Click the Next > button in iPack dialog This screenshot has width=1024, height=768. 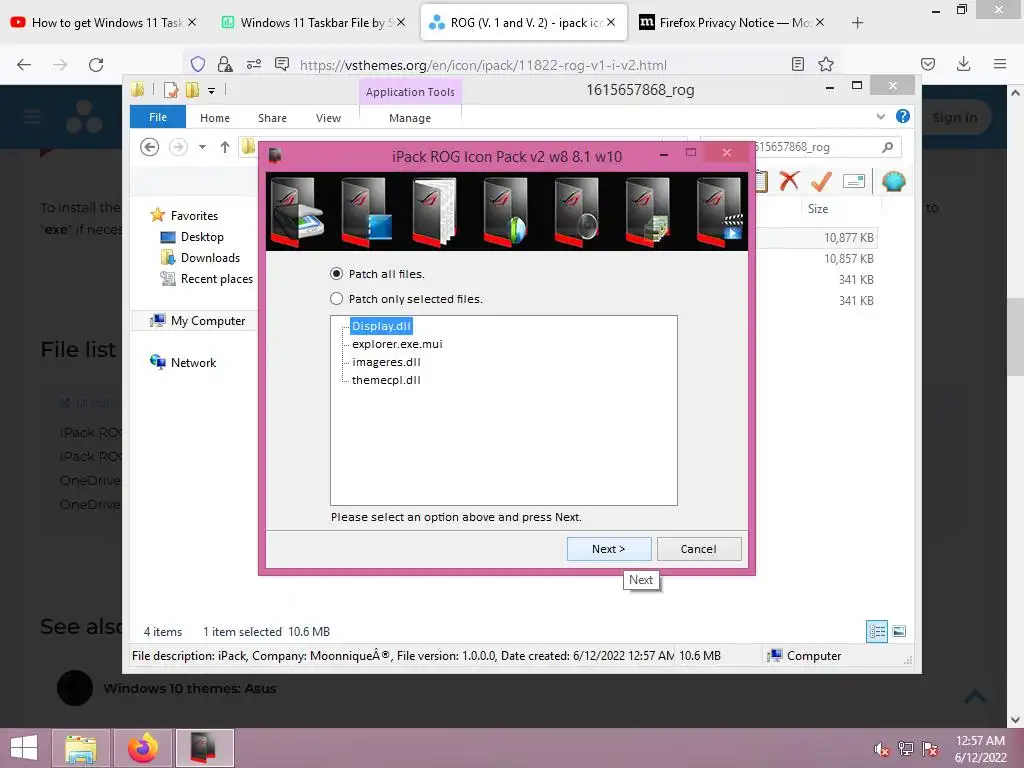click(x=609, y=549)
